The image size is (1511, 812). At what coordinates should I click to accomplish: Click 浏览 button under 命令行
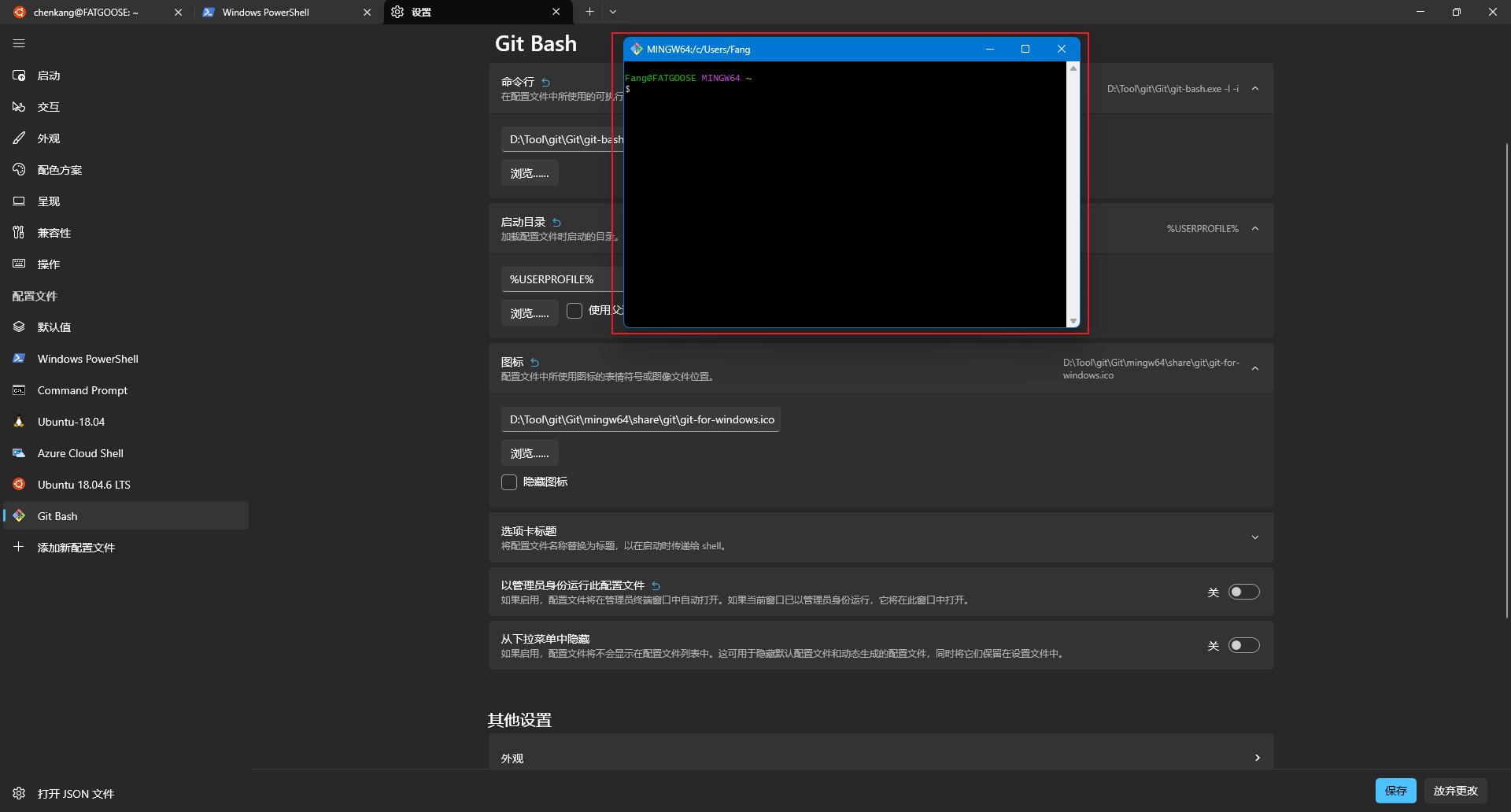click(x=530, y=173)
